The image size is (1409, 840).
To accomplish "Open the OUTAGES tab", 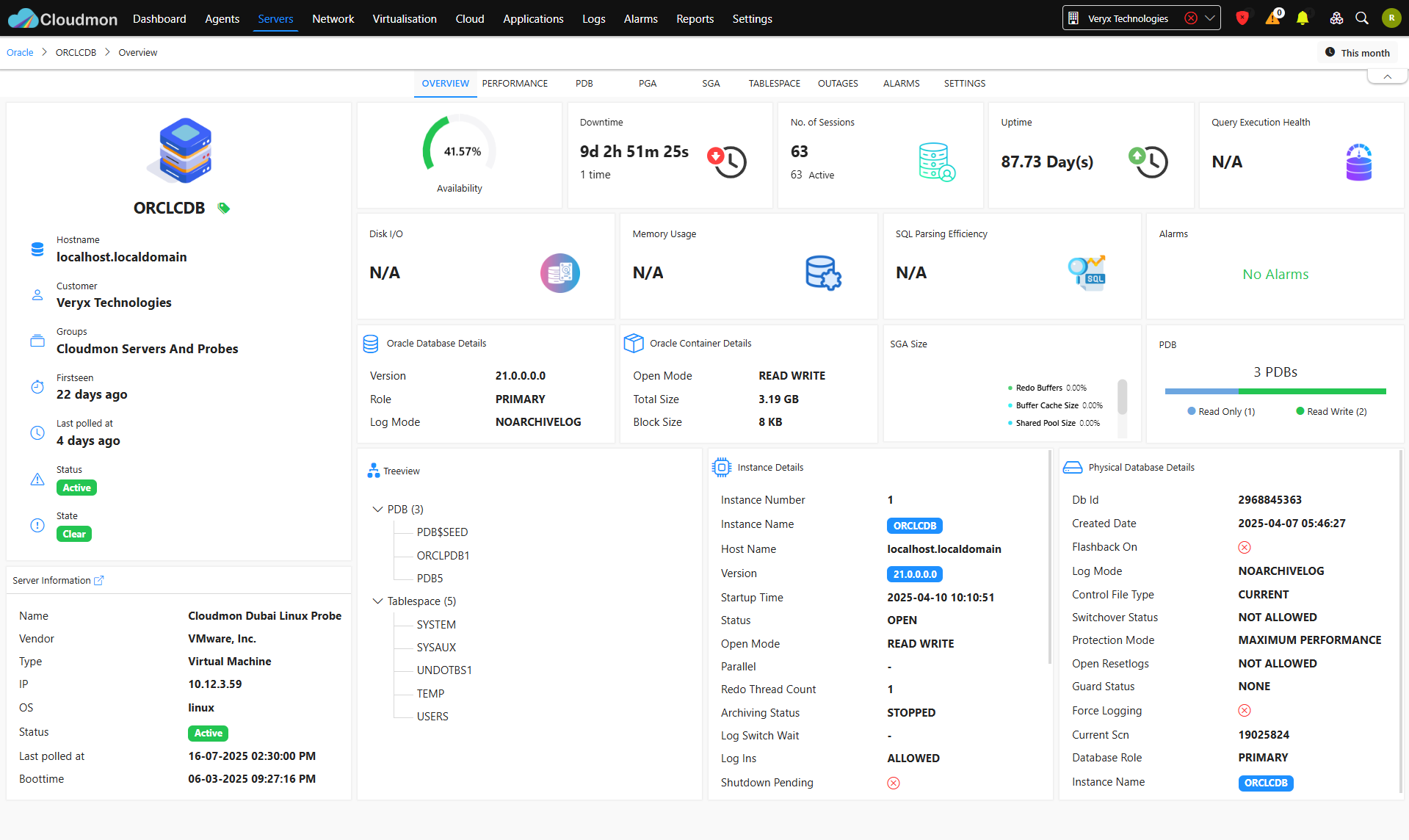I will click(838, 83).
